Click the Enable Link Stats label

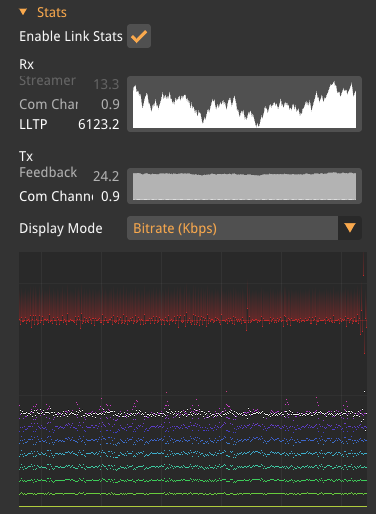click(71, 36)
